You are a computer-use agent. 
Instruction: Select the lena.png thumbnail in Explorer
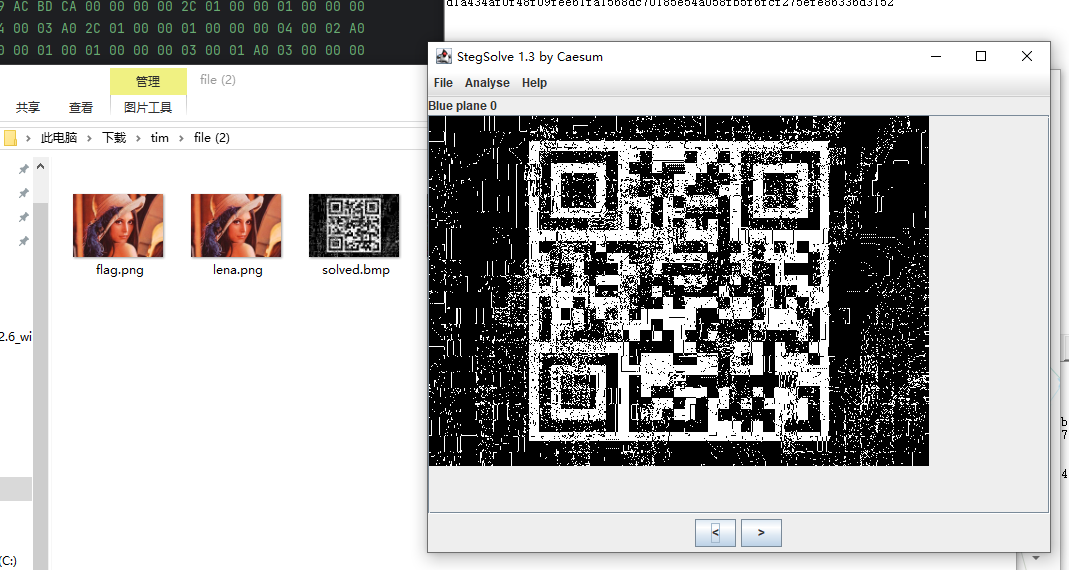point(236,226)
